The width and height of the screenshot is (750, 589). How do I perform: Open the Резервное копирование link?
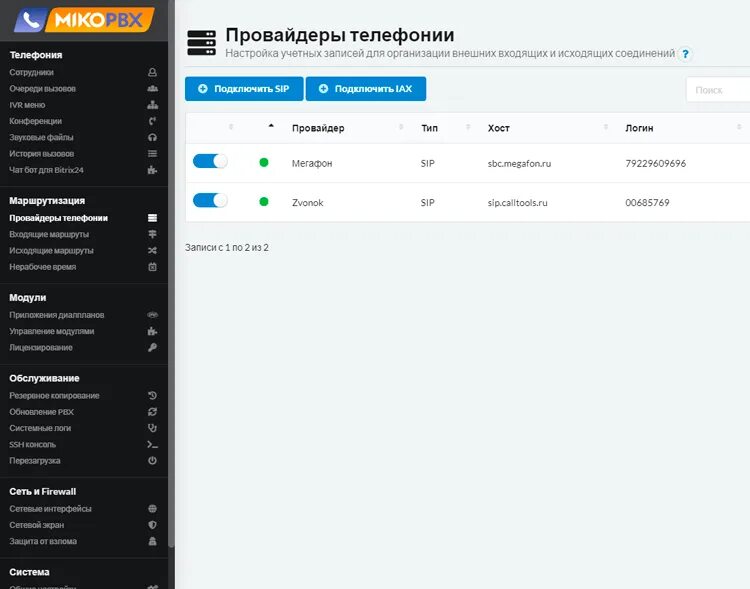click(x=55, y=396)
